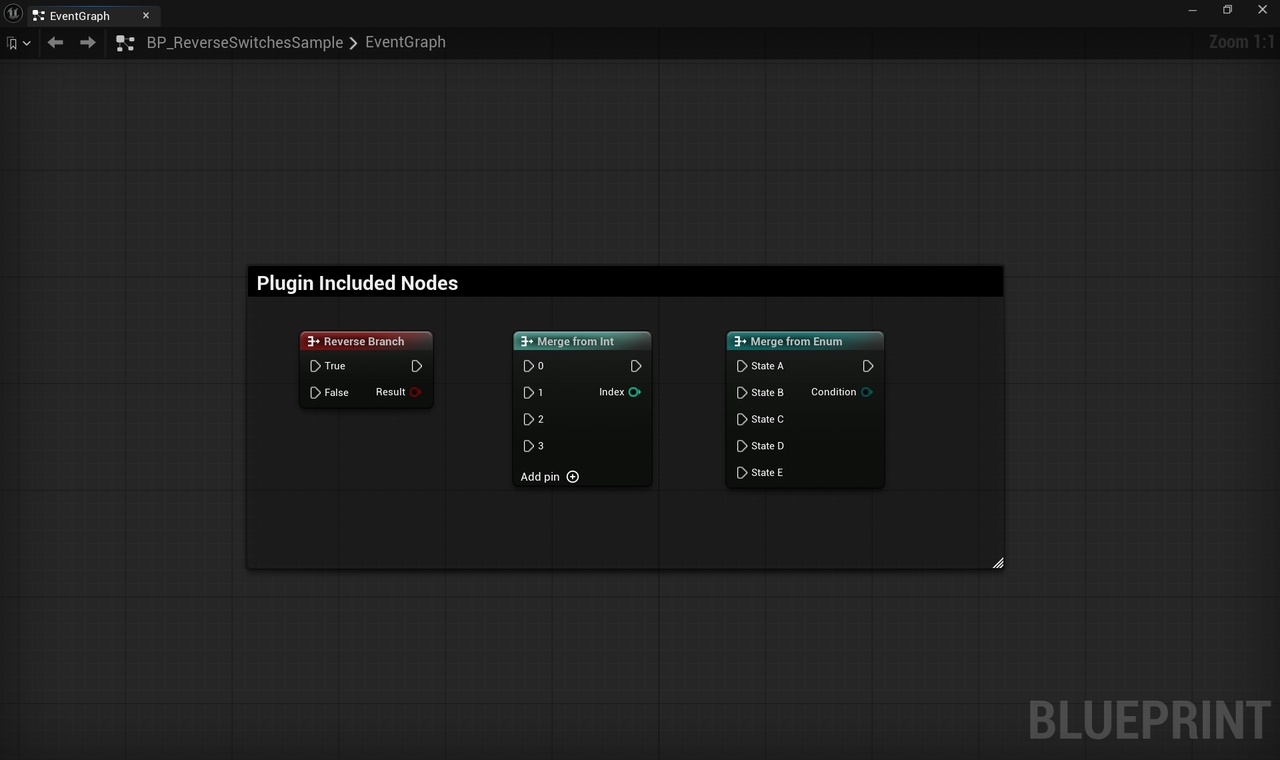The image size is (1280, 760).
Task: Click the Unreal Engine logo icon
Action: [13, 12]
